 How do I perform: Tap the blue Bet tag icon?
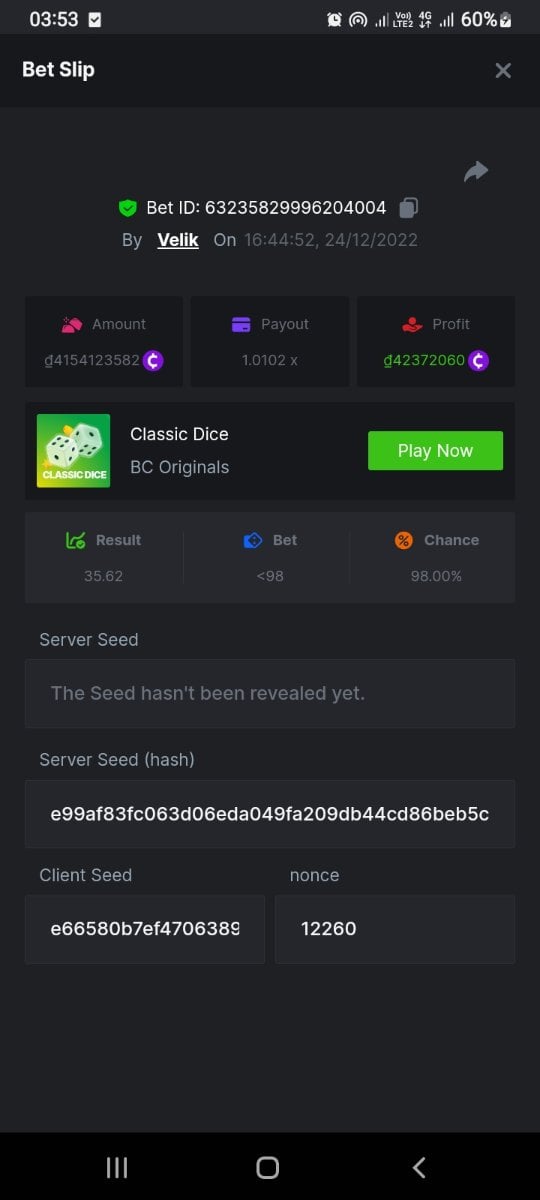point(253,540)
